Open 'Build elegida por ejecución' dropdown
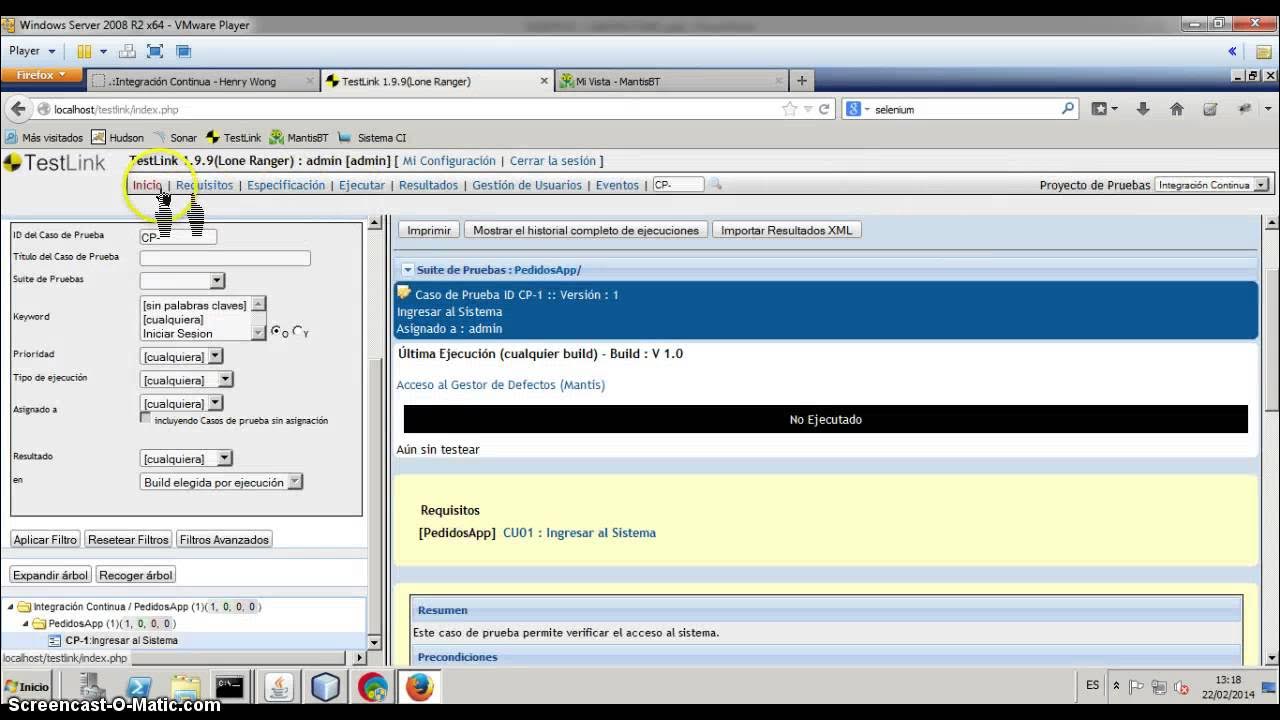Viewport: 1280px width, 720px height. tap(221, 482)
